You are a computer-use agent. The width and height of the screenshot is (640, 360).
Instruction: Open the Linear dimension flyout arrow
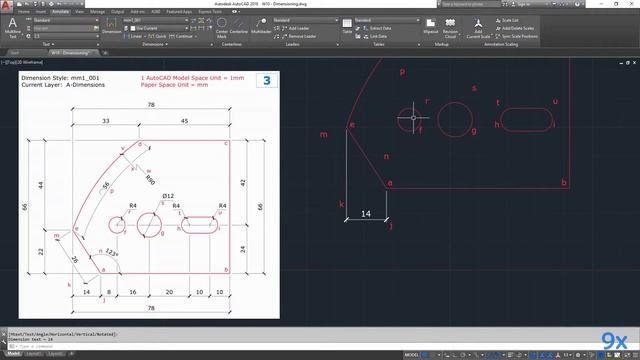point(145,36)
